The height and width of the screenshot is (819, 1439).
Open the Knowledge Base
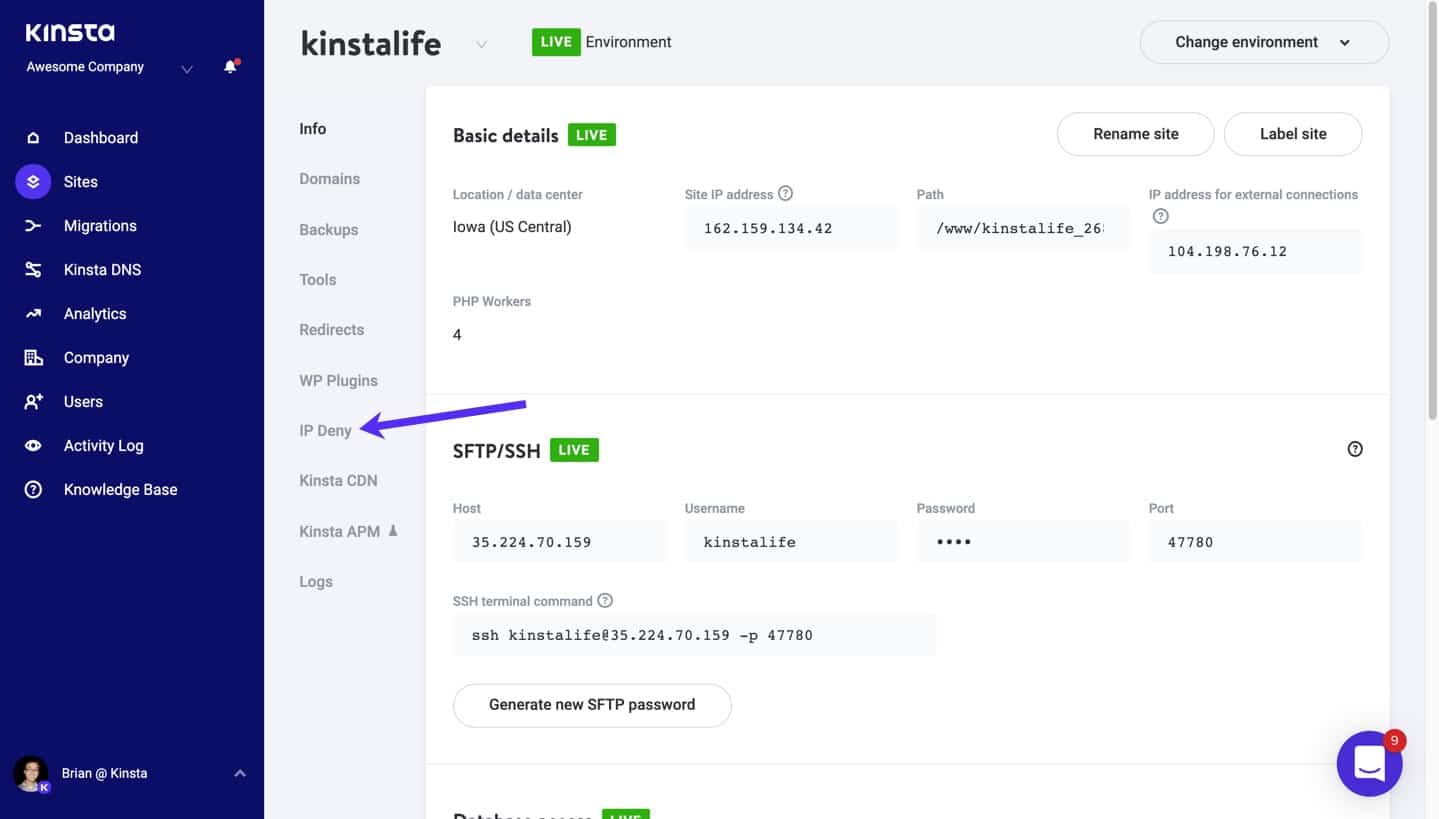[120, 489]
